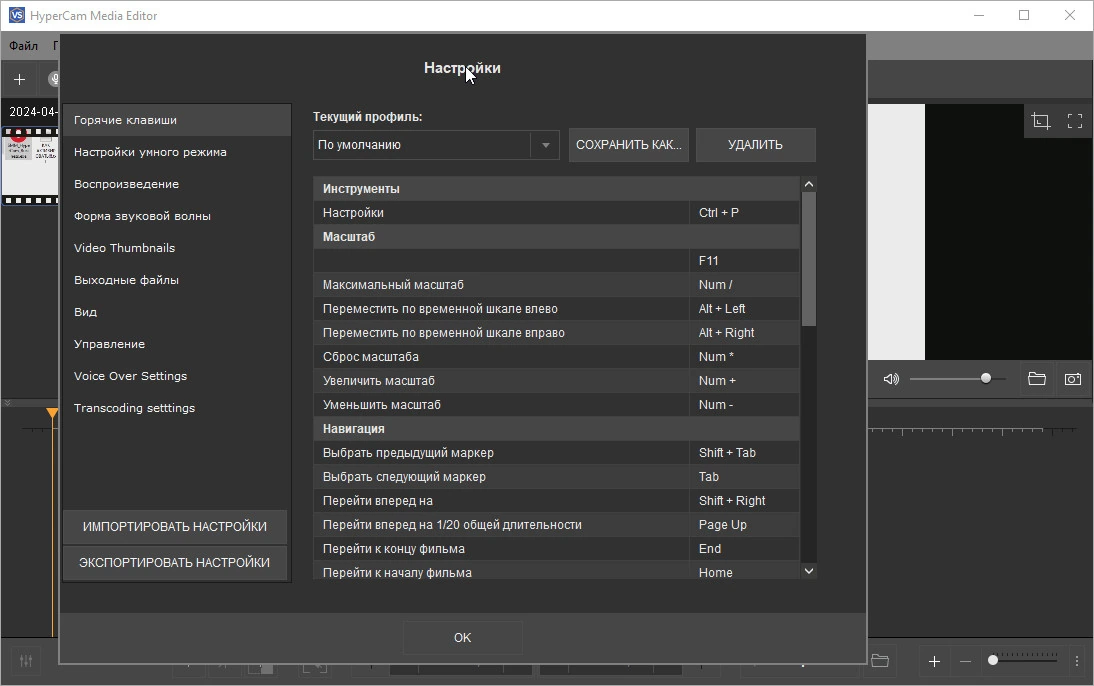This screenshot has width=1094, height=686.
Task: Select 'Выбрать предыдущий маркер' row
Action: [557, 453]
